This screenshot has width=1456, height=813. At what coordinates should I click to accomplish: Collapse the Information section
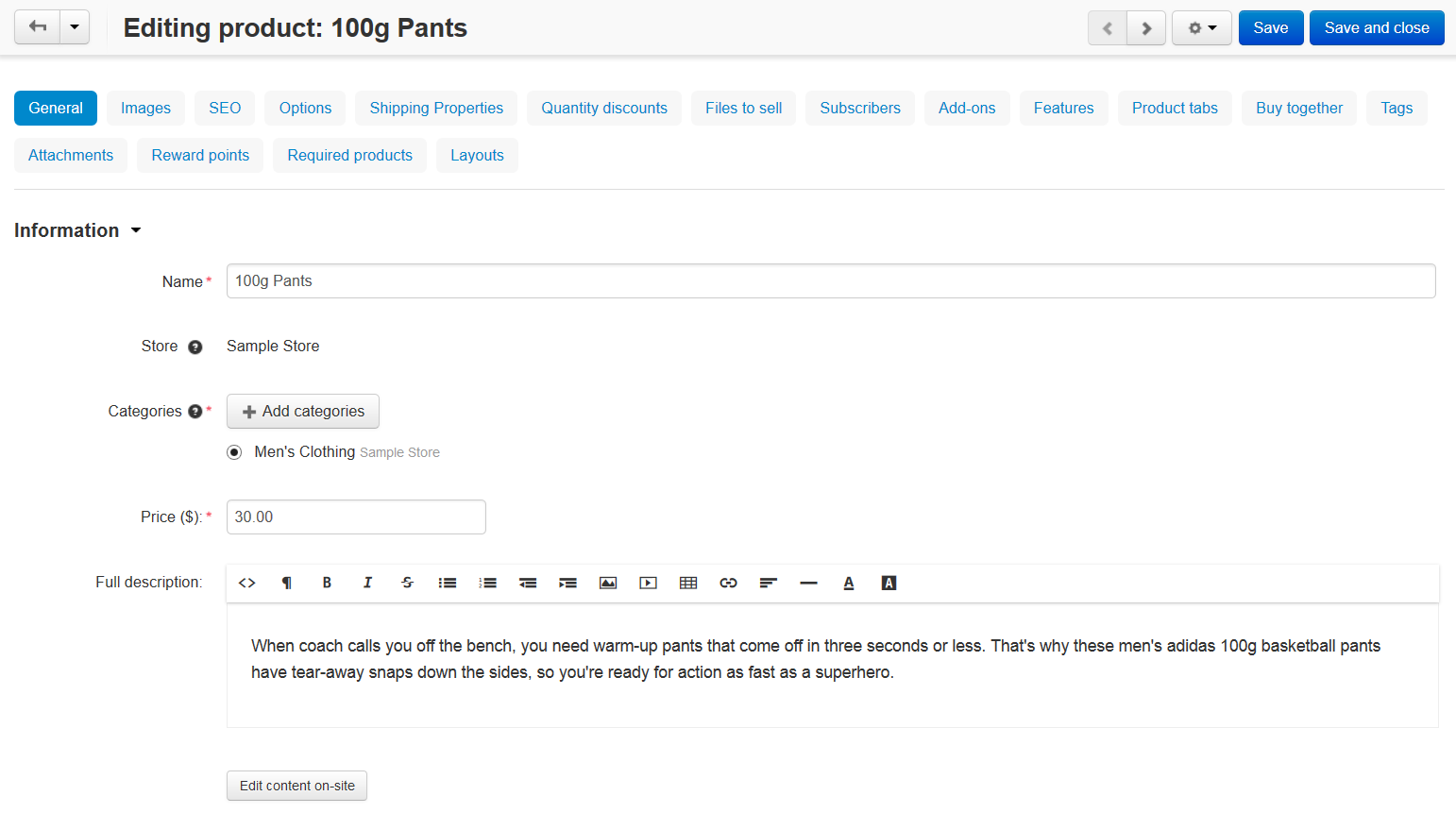click(x=77, y=230)
